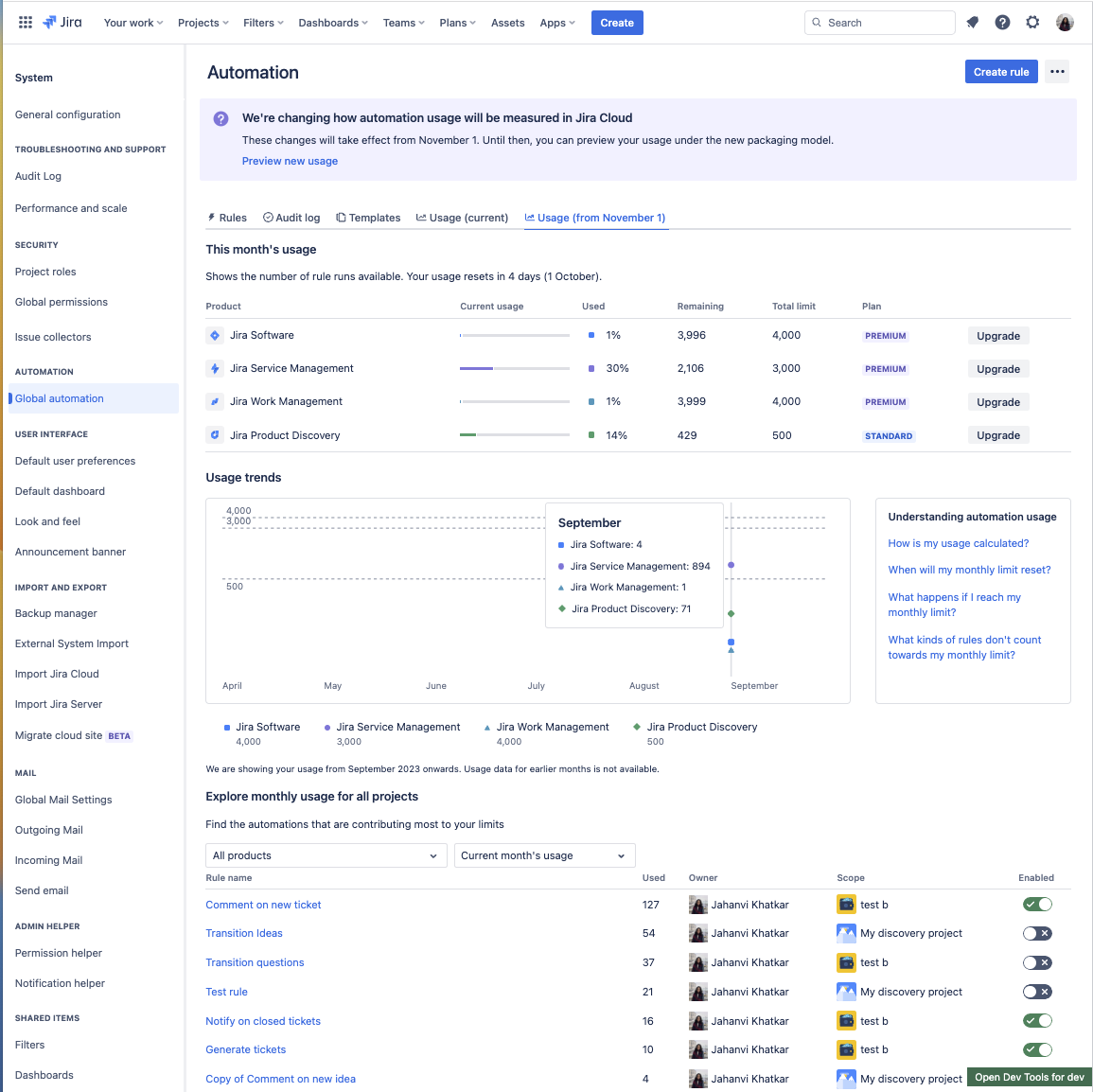Disable the Generate tickets rule
Image resolution: width=1093 pixels, height=1092 pixels.
(1036, 1049)
